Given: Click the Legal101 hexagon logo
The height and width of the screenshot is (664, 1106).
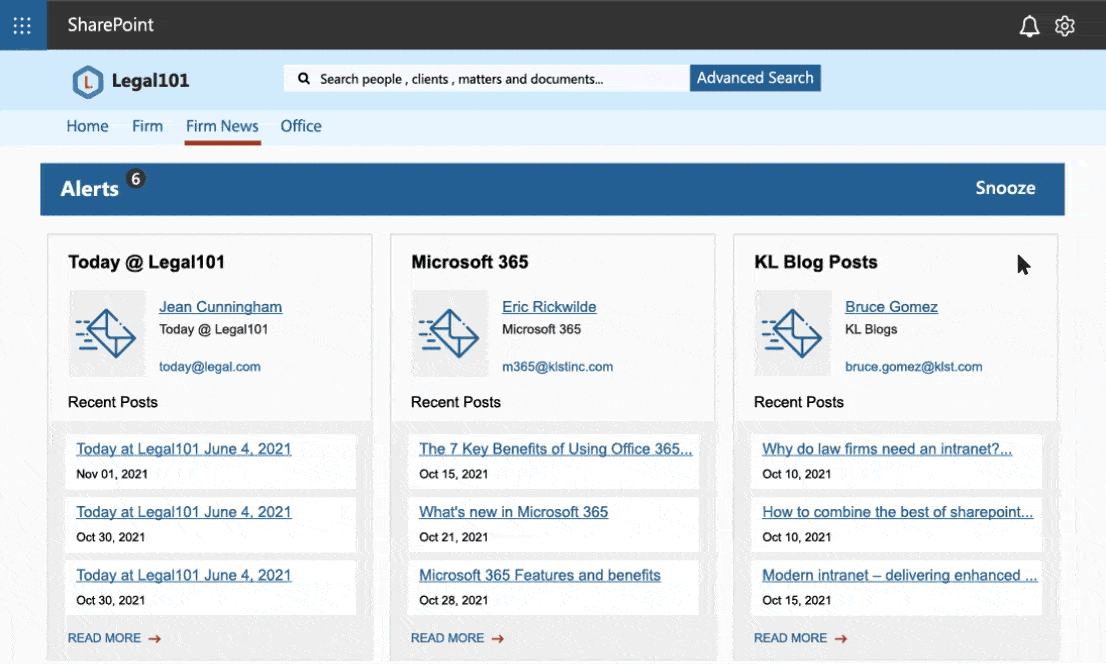Looking at the screenshot, I should (x=87, y=82).
